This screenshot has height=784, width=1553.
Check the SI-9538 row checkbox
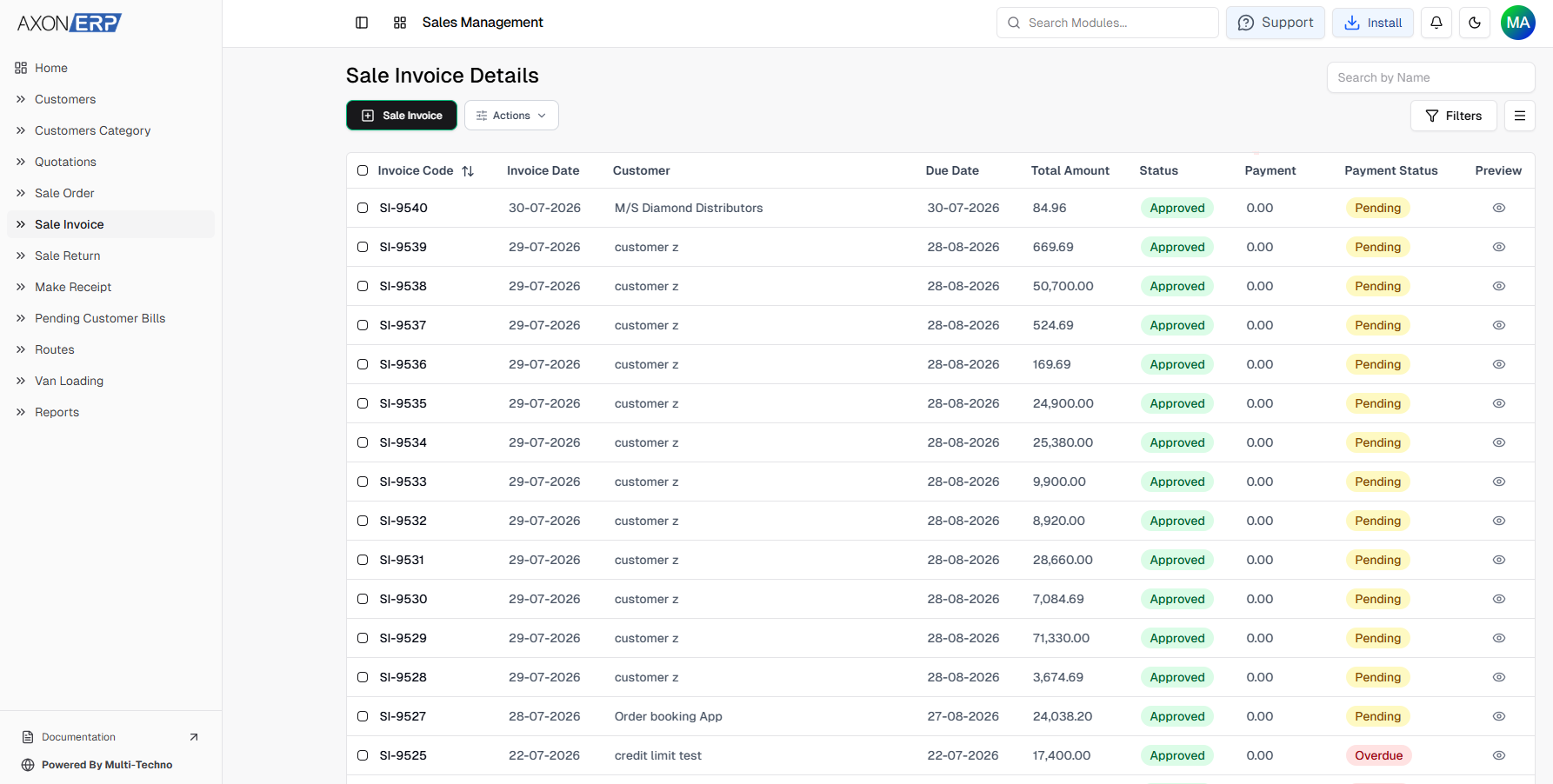point(363,286)
